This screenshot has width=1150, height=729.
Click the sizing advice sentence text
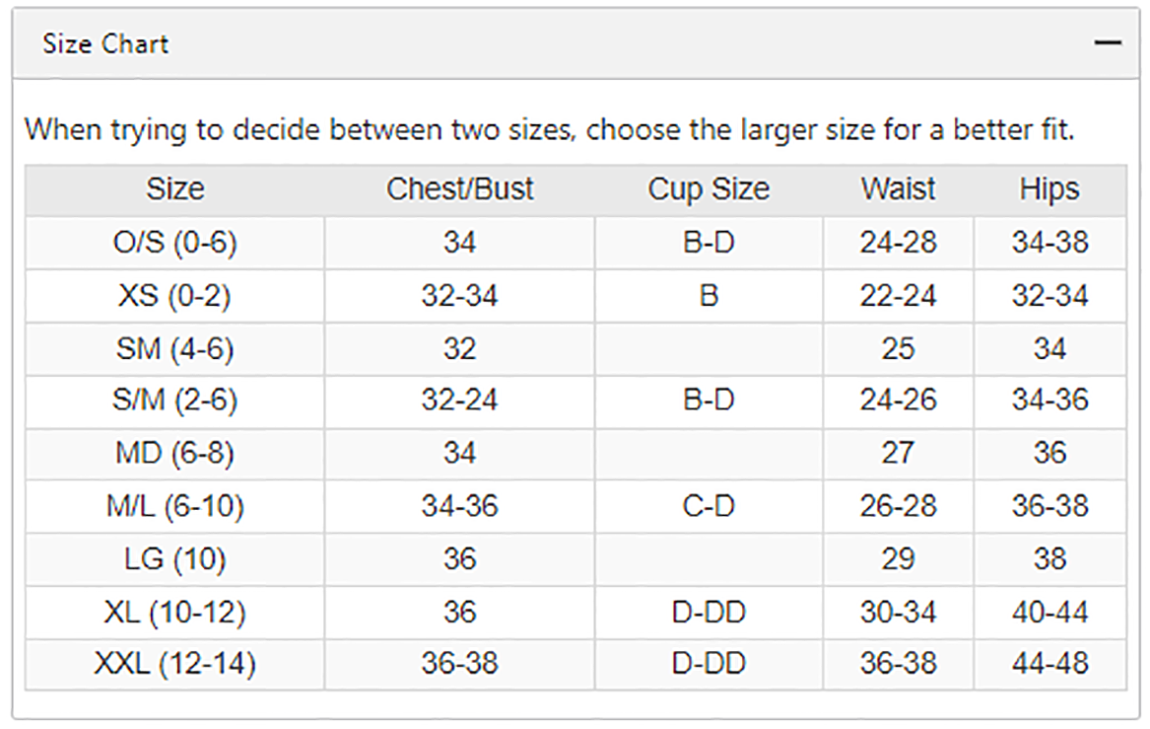point(549,130)
